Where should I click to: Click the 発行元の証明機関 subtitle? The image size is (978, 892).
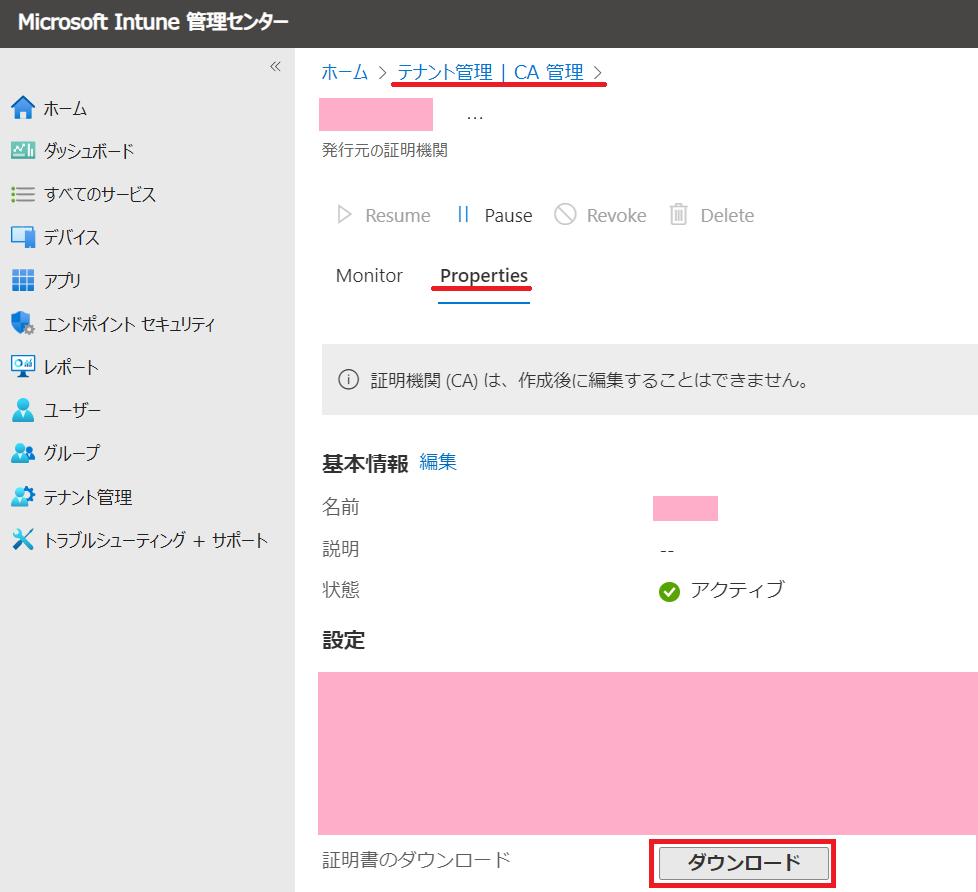coord(384,150)
